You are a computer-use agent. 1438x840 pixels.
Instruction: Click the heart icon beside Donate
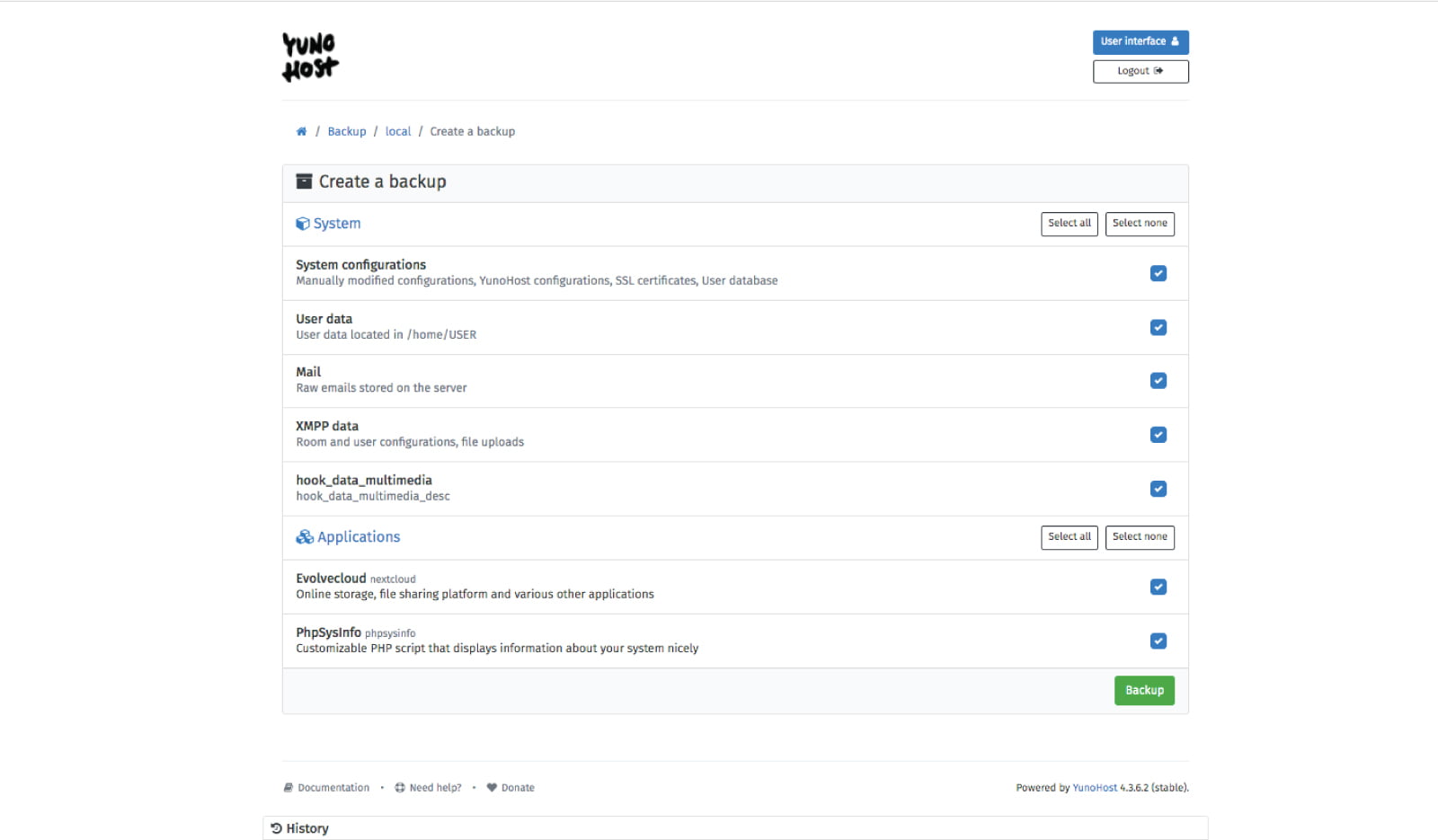(491, 787)
